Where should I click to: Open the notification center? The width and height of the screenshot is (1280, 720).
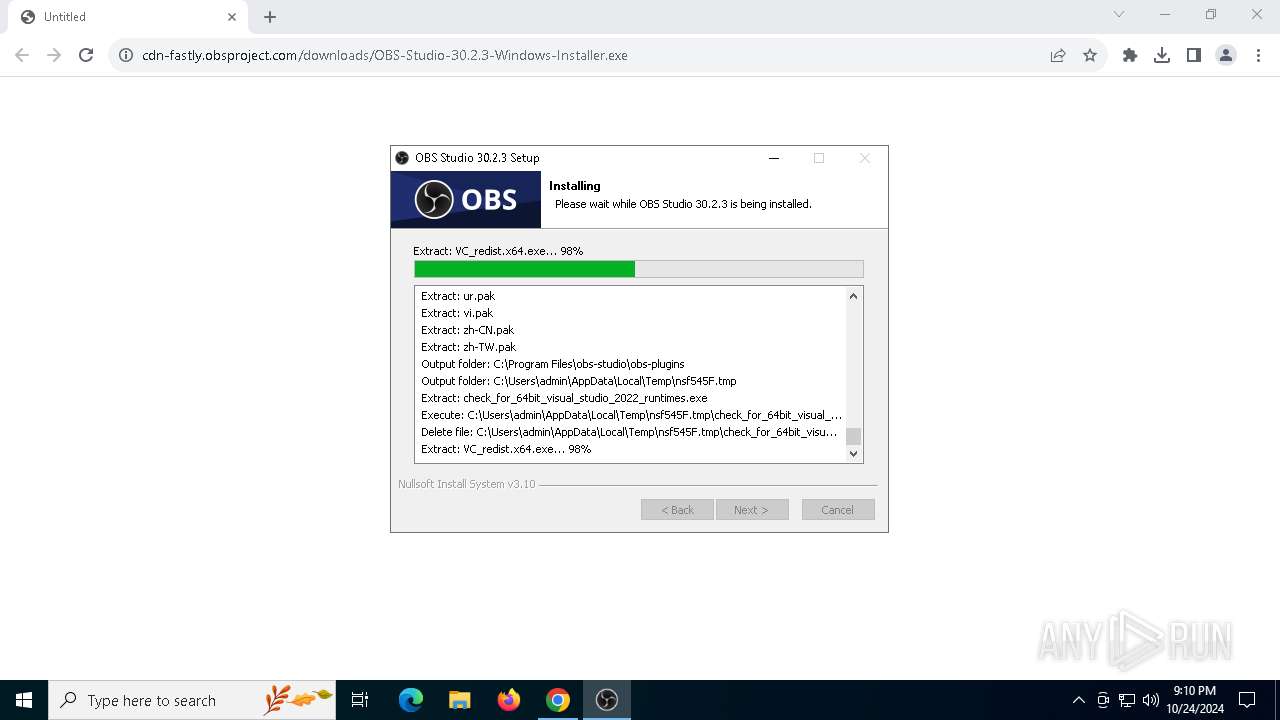point(1247,700)
